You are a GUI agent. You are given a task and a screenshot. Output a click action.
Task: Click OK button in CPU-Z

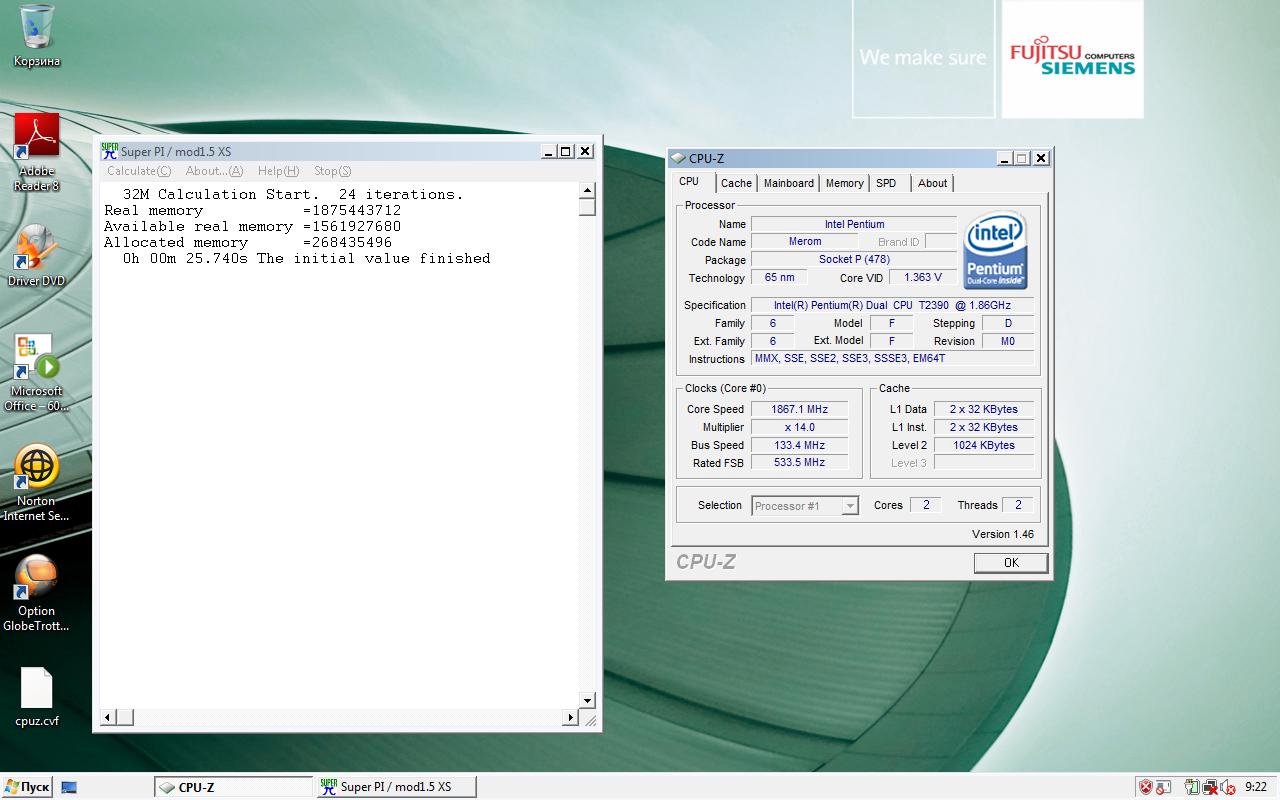click(1011, 563)
